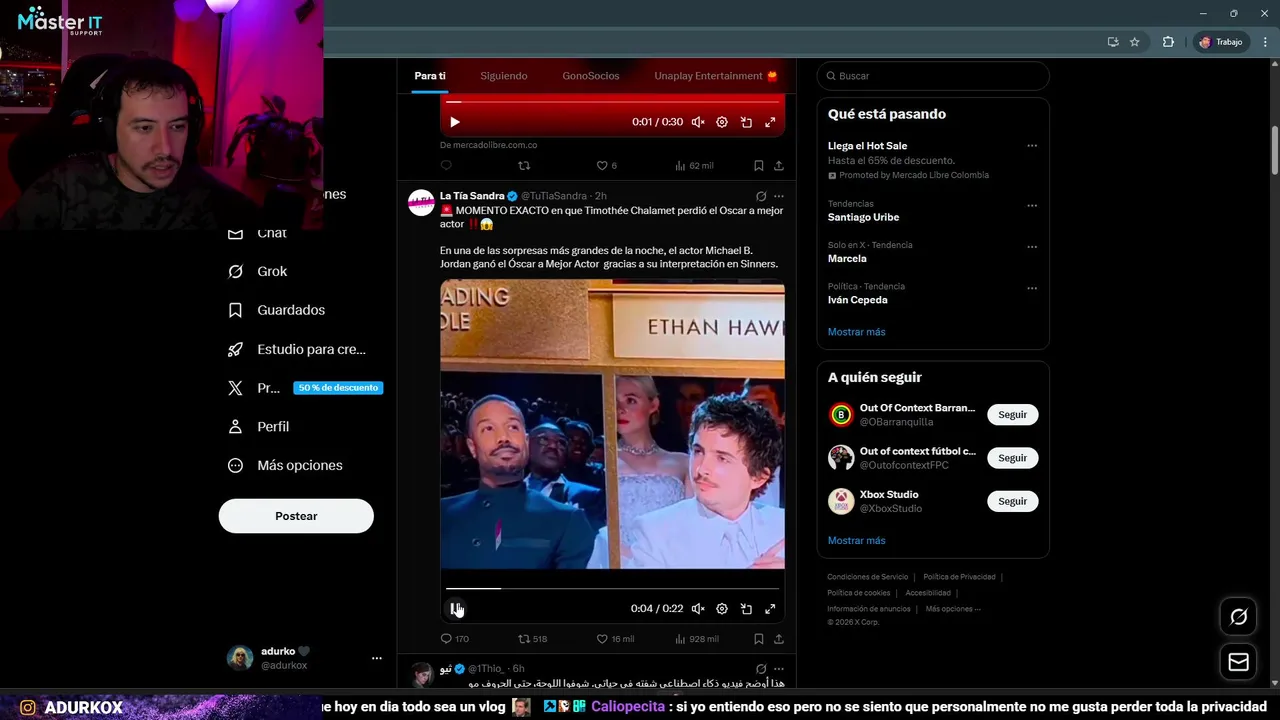
Task: Open floating Grok button
Action: [1238, 617]
